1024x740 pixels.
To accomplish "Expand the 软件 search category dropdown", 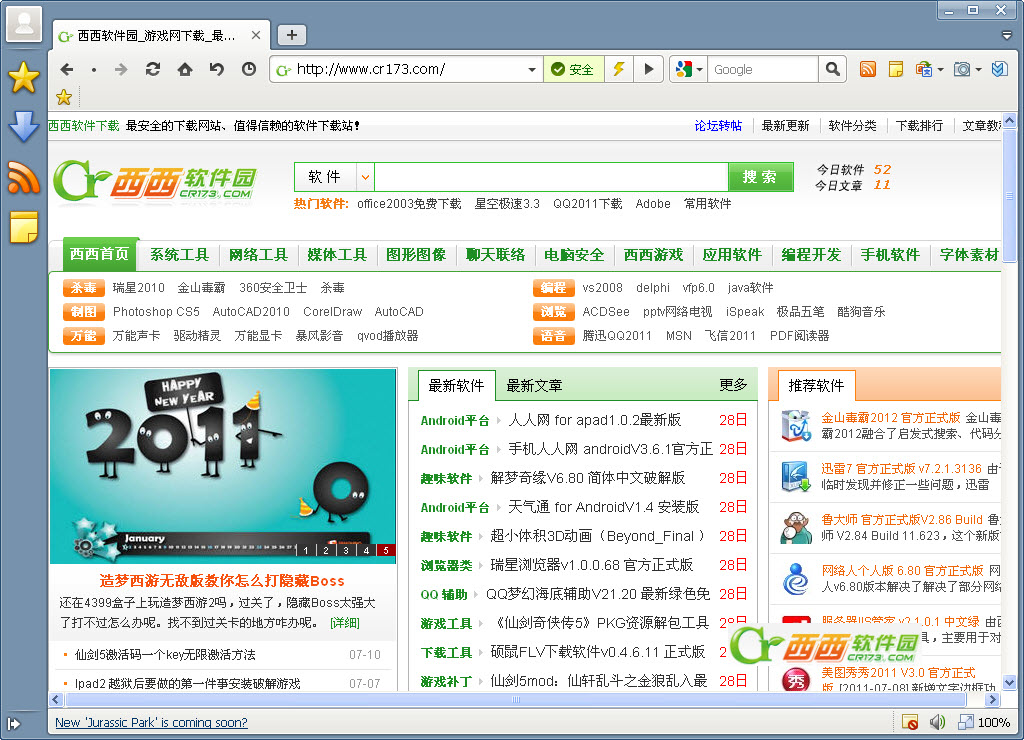I will coord(365,177).
